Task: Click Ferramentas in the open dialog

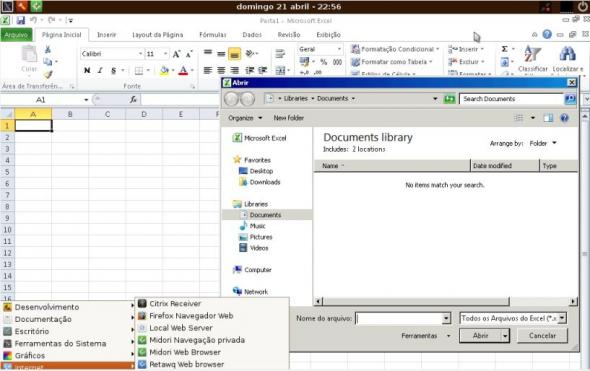Action: coord(426,336)
